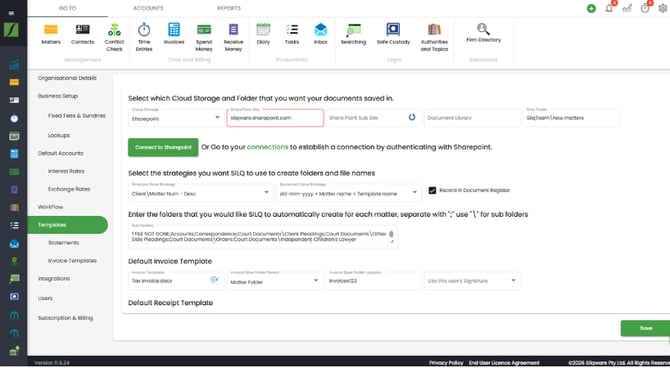Select Receive Money in the ribbon
The width and height of the screenshot is (670, 368).
(x=233, y=38)
